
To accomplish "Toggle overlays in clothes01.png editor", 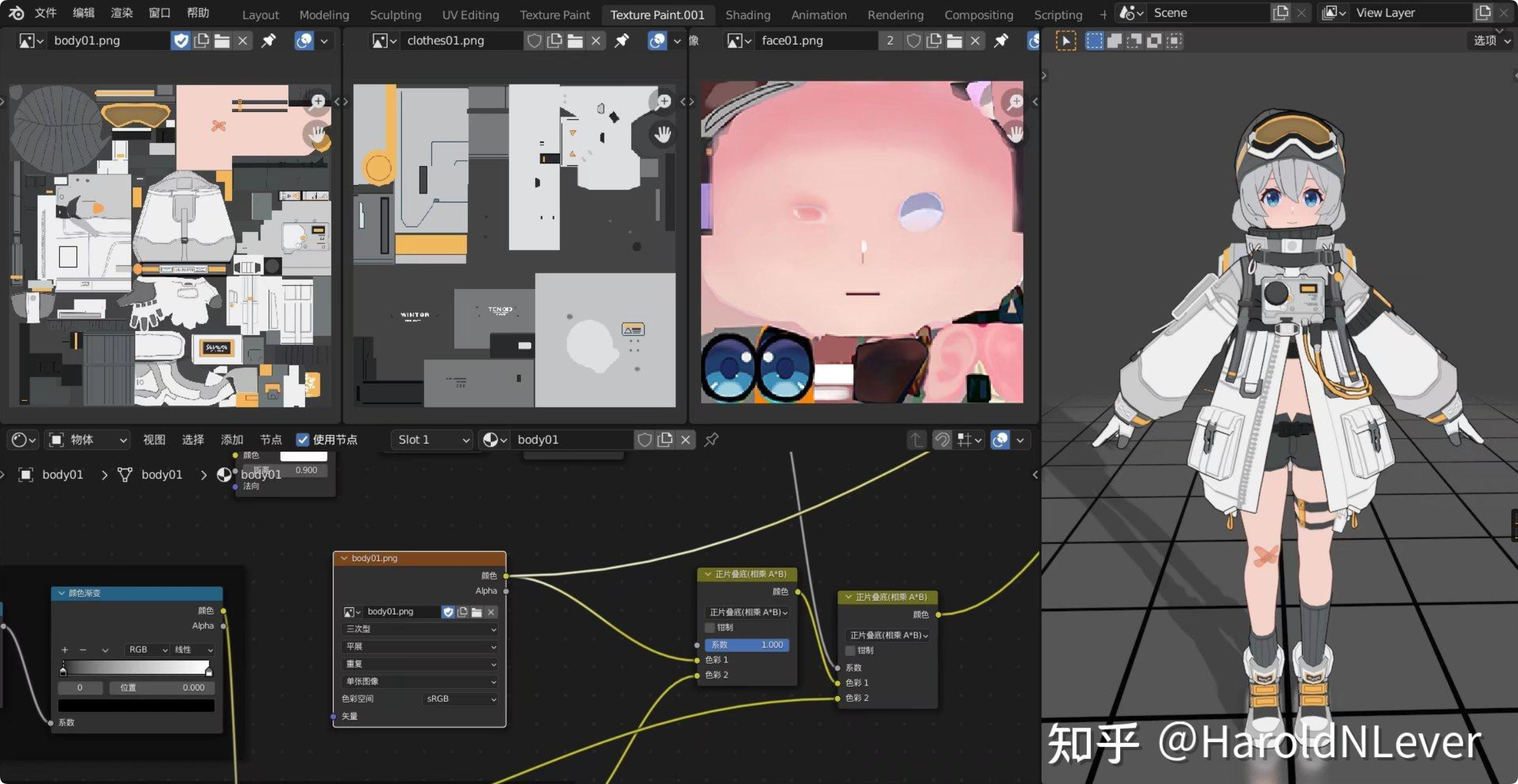I will pos(657,41).
